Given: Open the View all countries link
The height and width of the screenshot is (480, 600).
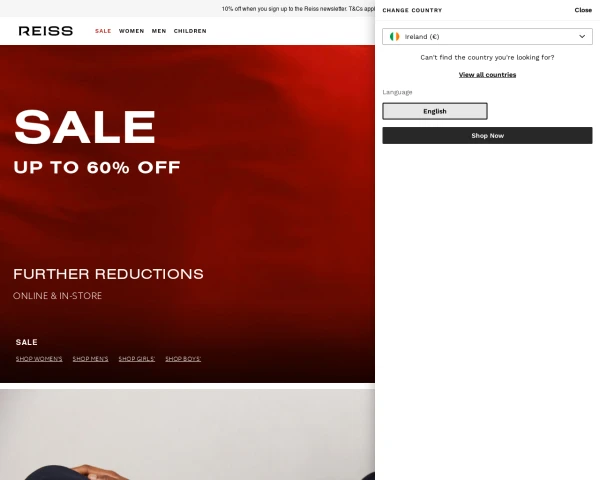Looking at the screenshot, I should pyautogui.click(x=487, y=75).
